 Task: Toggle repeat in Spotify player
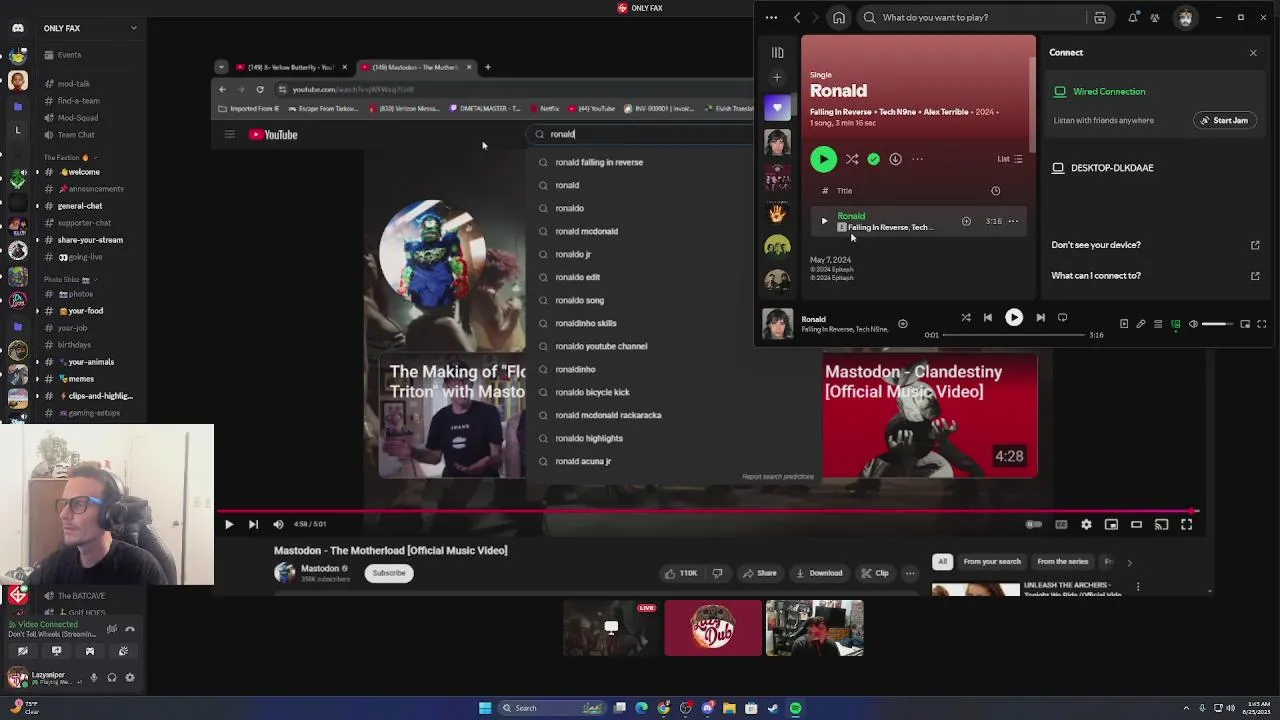click(1062, 318)
